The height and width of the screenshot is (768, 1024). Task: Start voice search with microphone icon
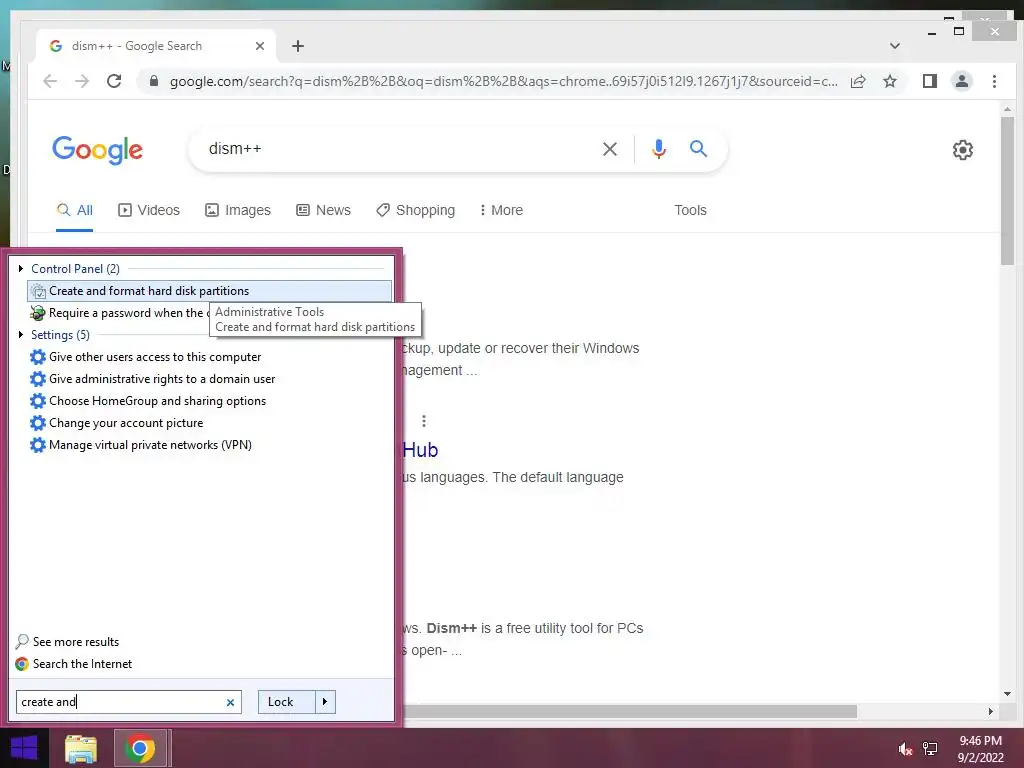[x=659, y=149]
